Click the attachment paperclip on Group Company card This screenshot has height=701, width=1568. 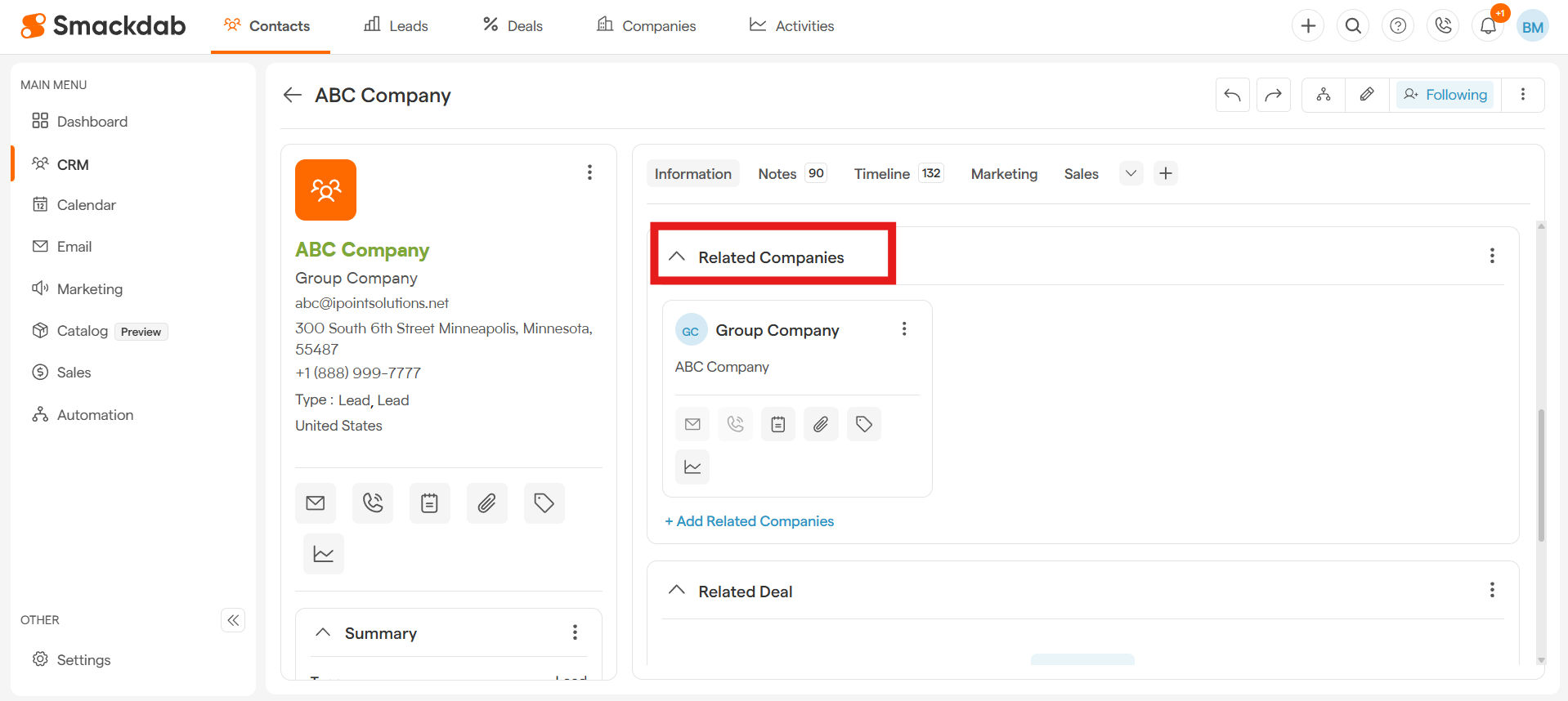click(x=821, y=424)
